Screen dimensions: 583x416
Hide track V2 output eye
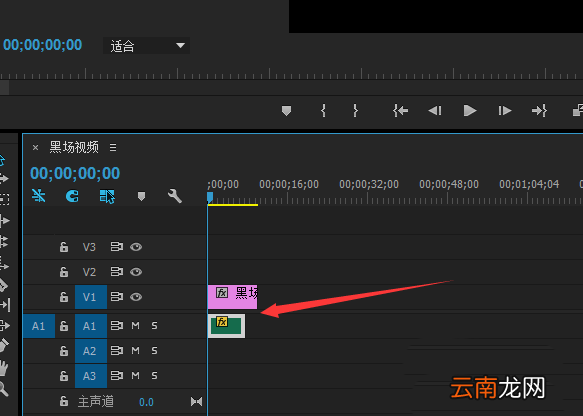click(136, 272)
